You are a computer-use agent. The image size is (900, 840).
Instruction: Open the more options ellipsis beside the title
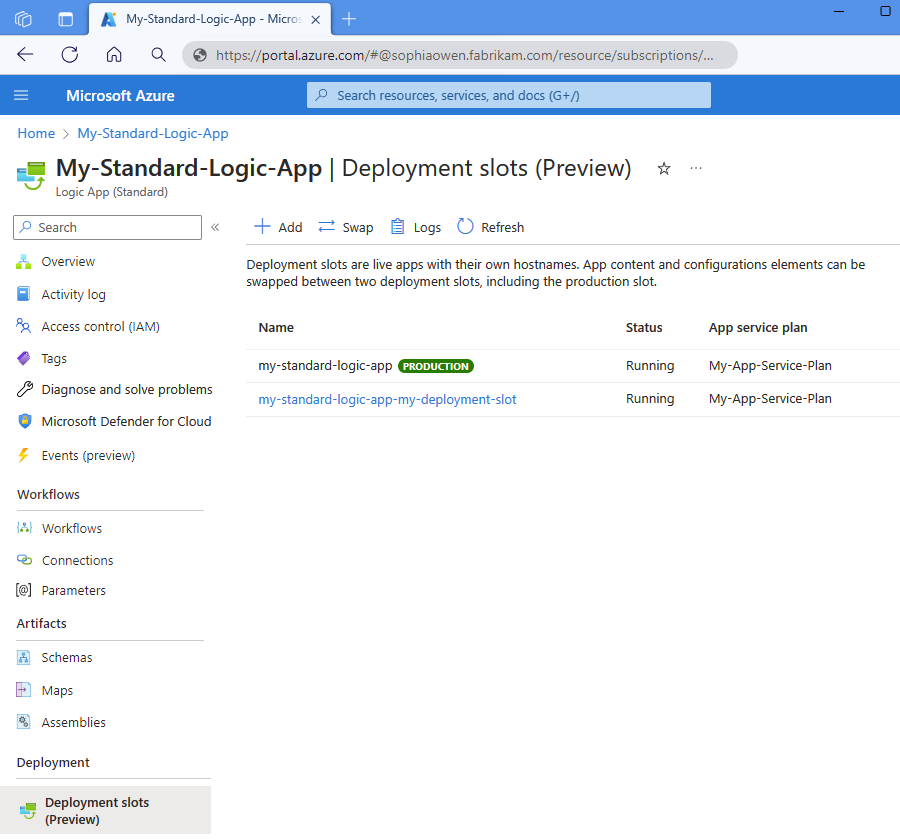coord(696,168)
